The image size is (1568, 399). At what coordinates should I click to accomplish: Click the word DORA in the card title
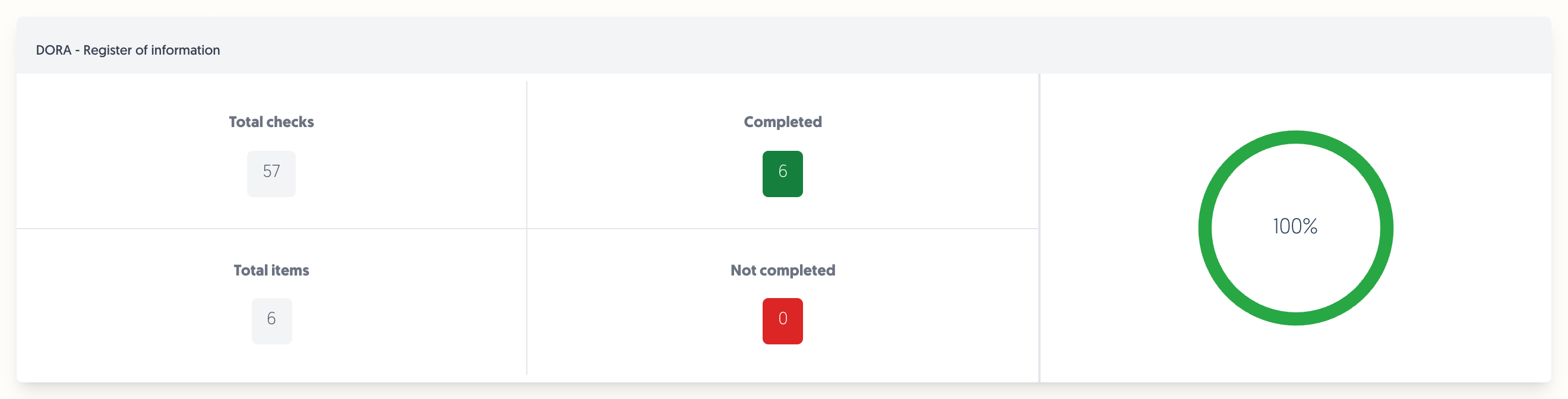pos(53,50)
